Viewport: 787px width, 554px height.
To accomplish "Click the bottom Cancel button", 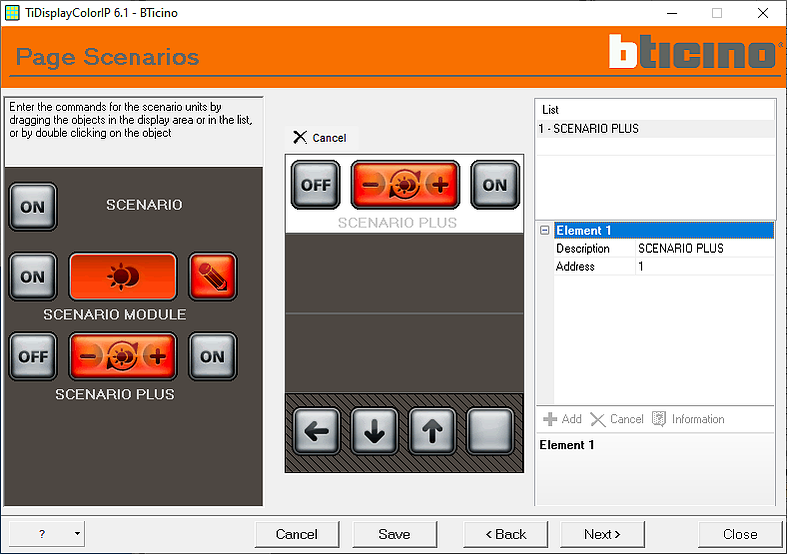I will 297,534.
